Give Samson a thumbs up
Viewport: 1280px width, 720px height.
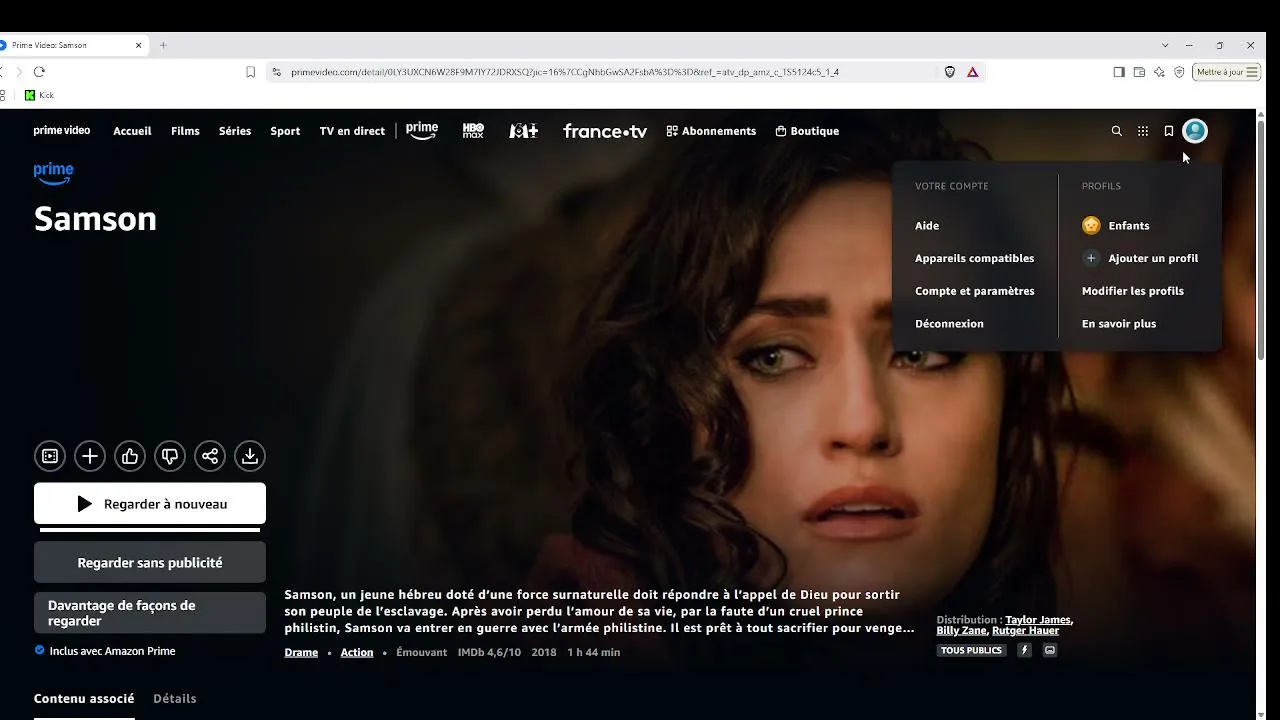[130, 456]
